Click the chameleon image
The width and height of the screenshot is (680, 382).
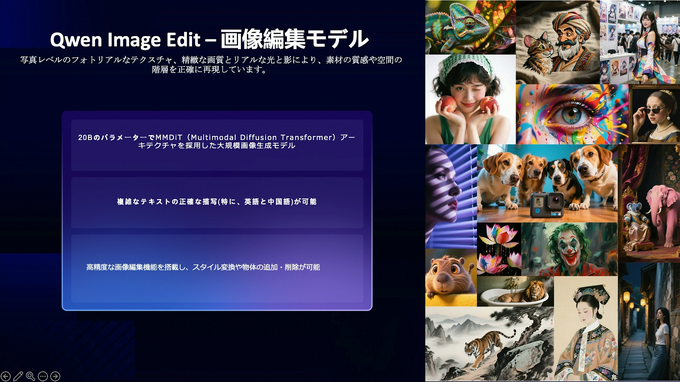point(471,27)
